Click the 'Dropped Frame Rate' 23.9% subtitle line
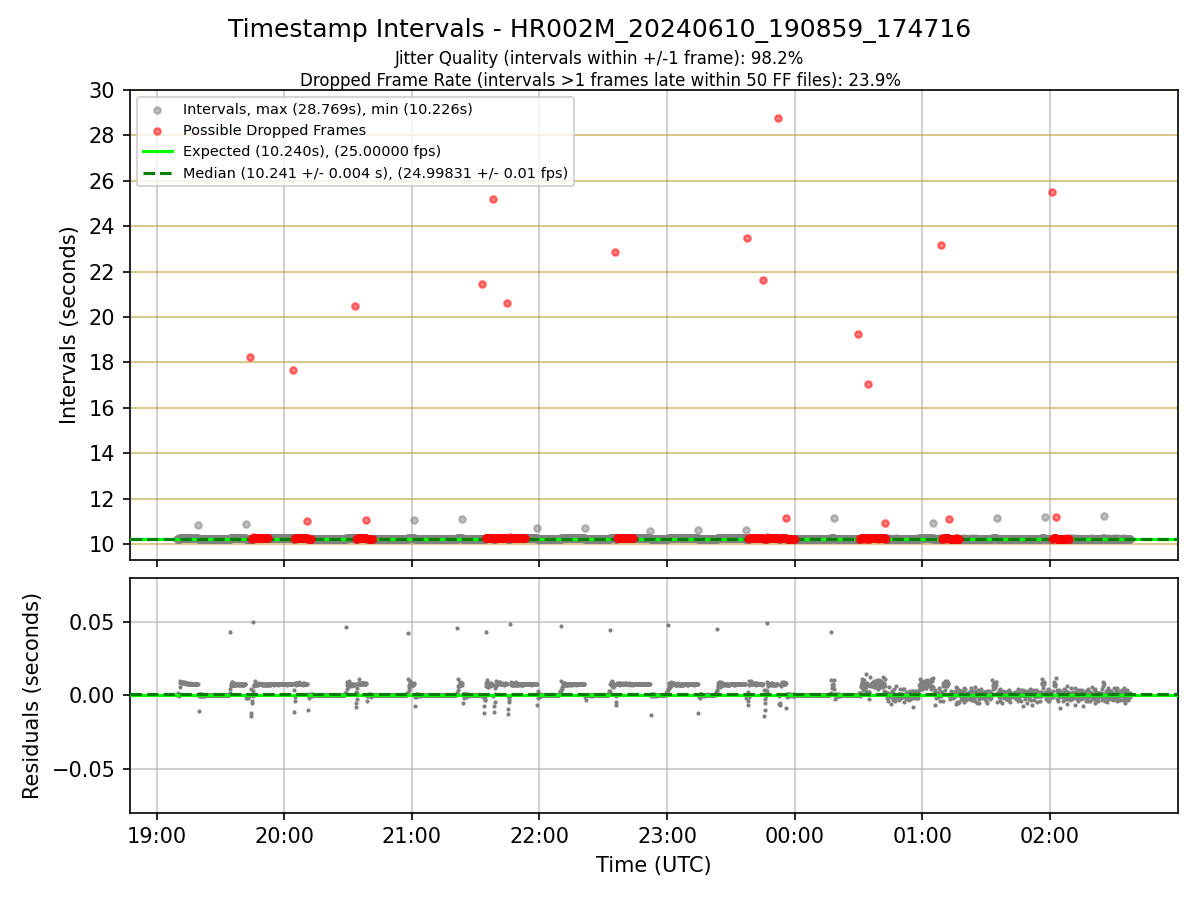 [x=600, y=80]
